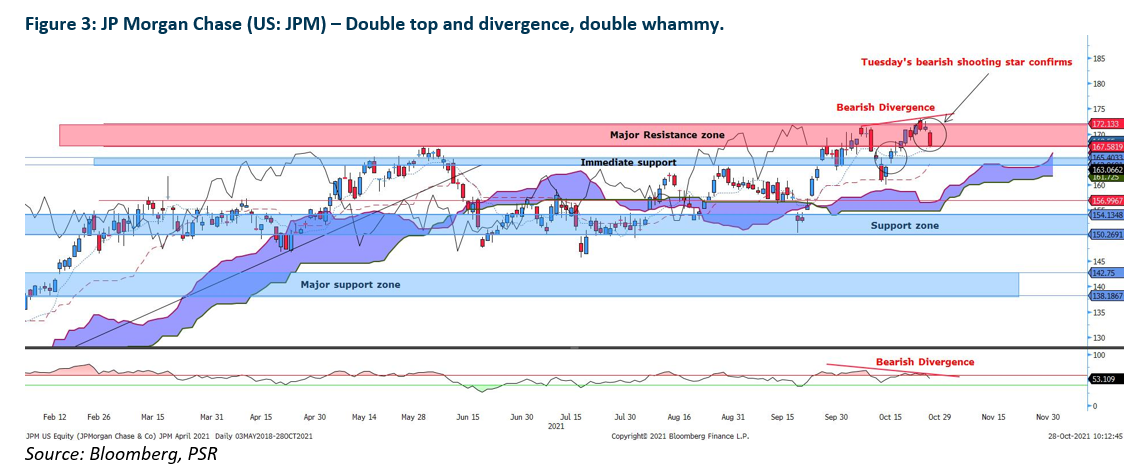Click the 'Jun 30' date label
This screenshot has height=471, width=1137.
tap(522, 418)
